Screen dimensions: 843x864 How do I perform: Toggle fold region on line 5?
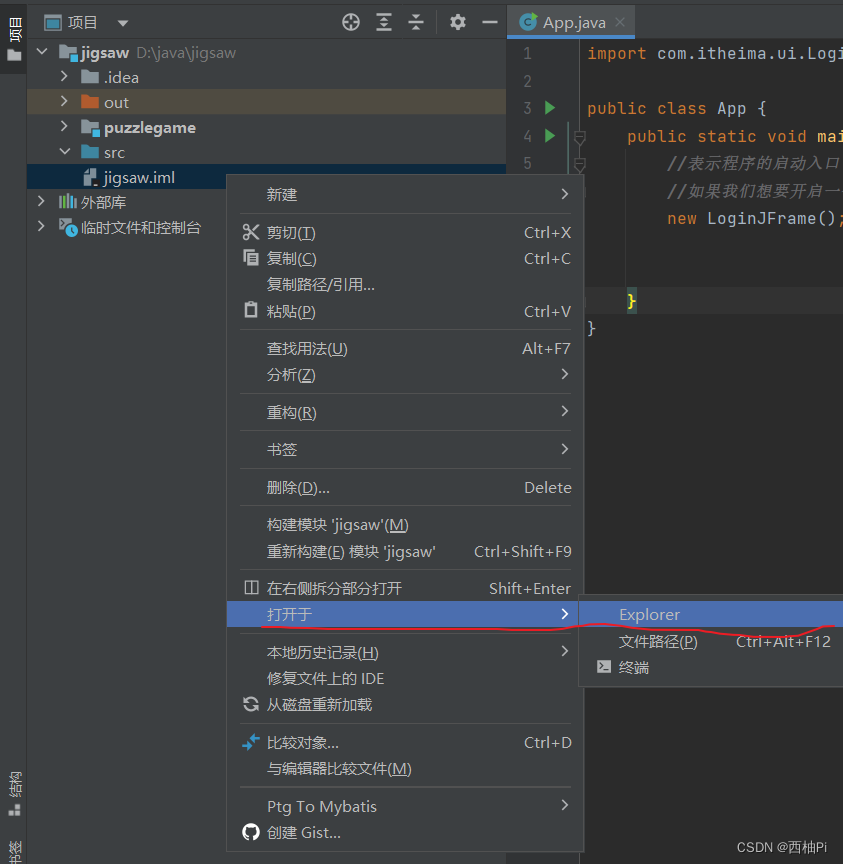coord(578,162)
